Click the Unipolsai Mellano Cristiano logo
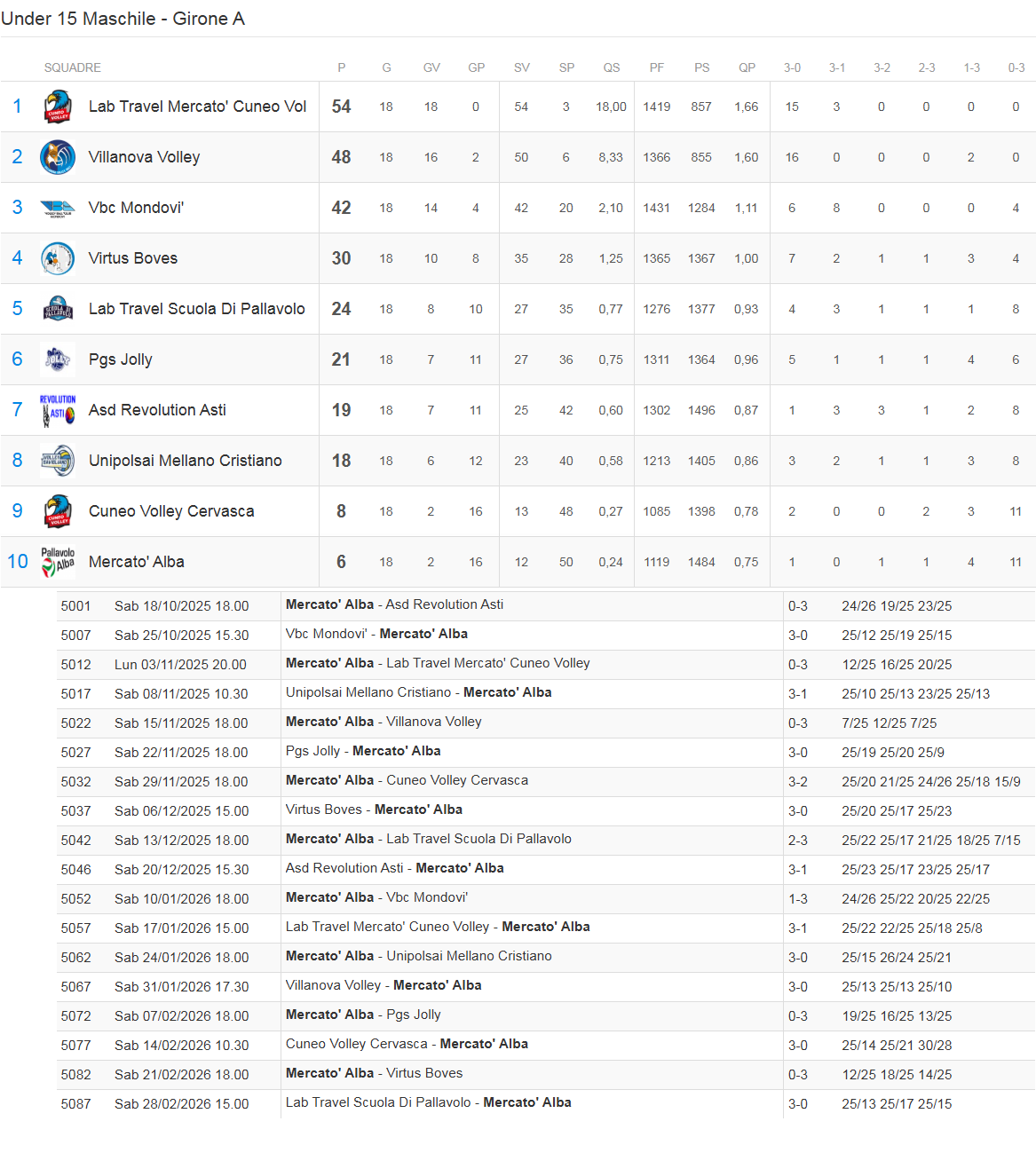 coord(58,461)
